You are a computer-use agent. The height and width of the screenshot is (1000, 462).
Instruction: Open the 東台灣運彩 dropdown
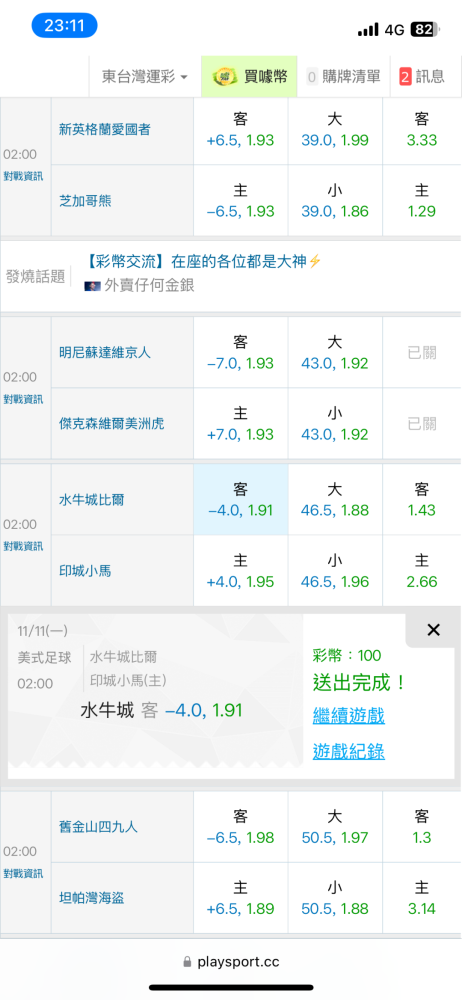[145, 77]
